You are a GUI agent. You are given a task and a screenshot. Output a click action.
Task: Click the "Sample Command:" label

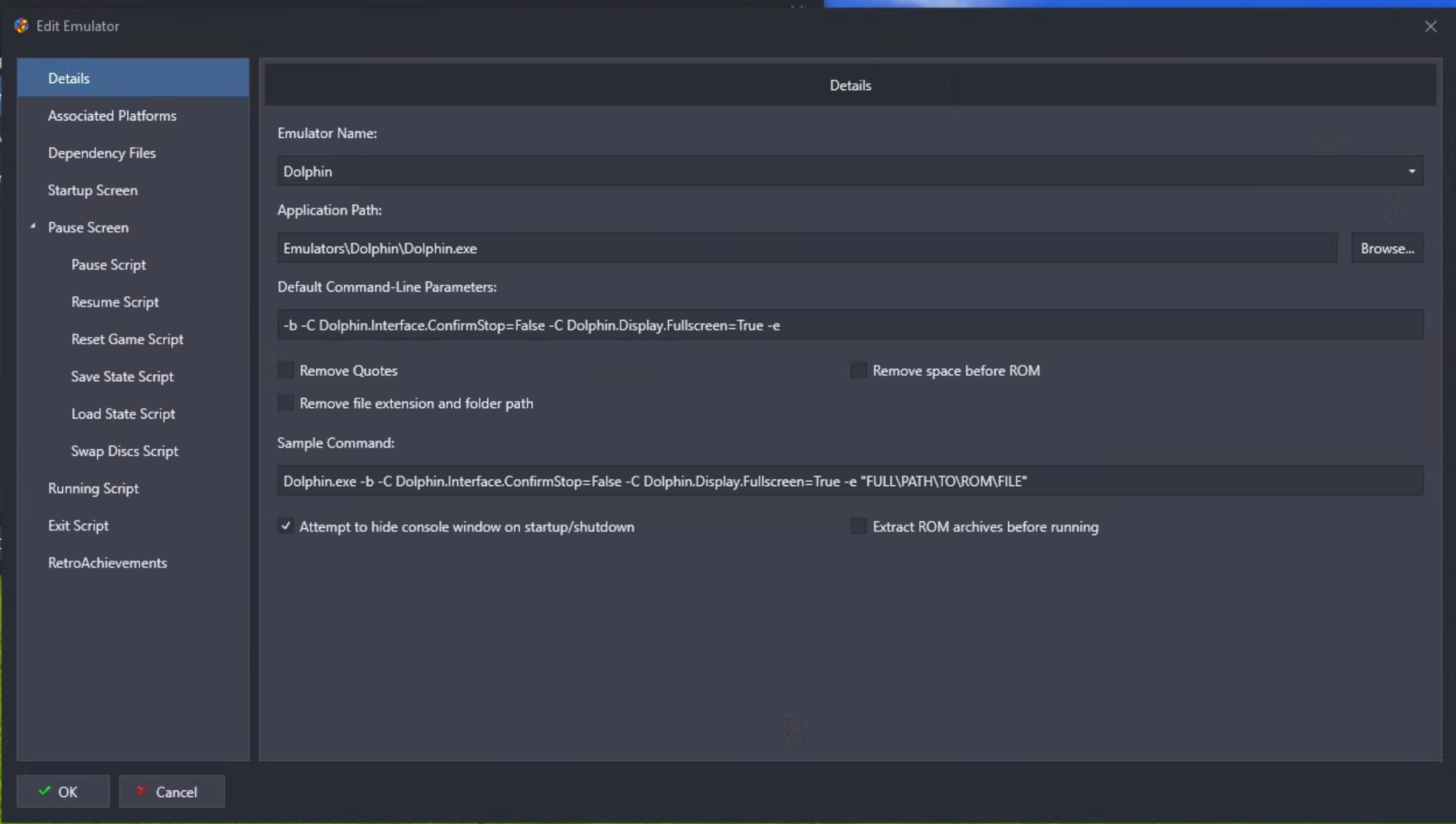(x=336, y=443)
